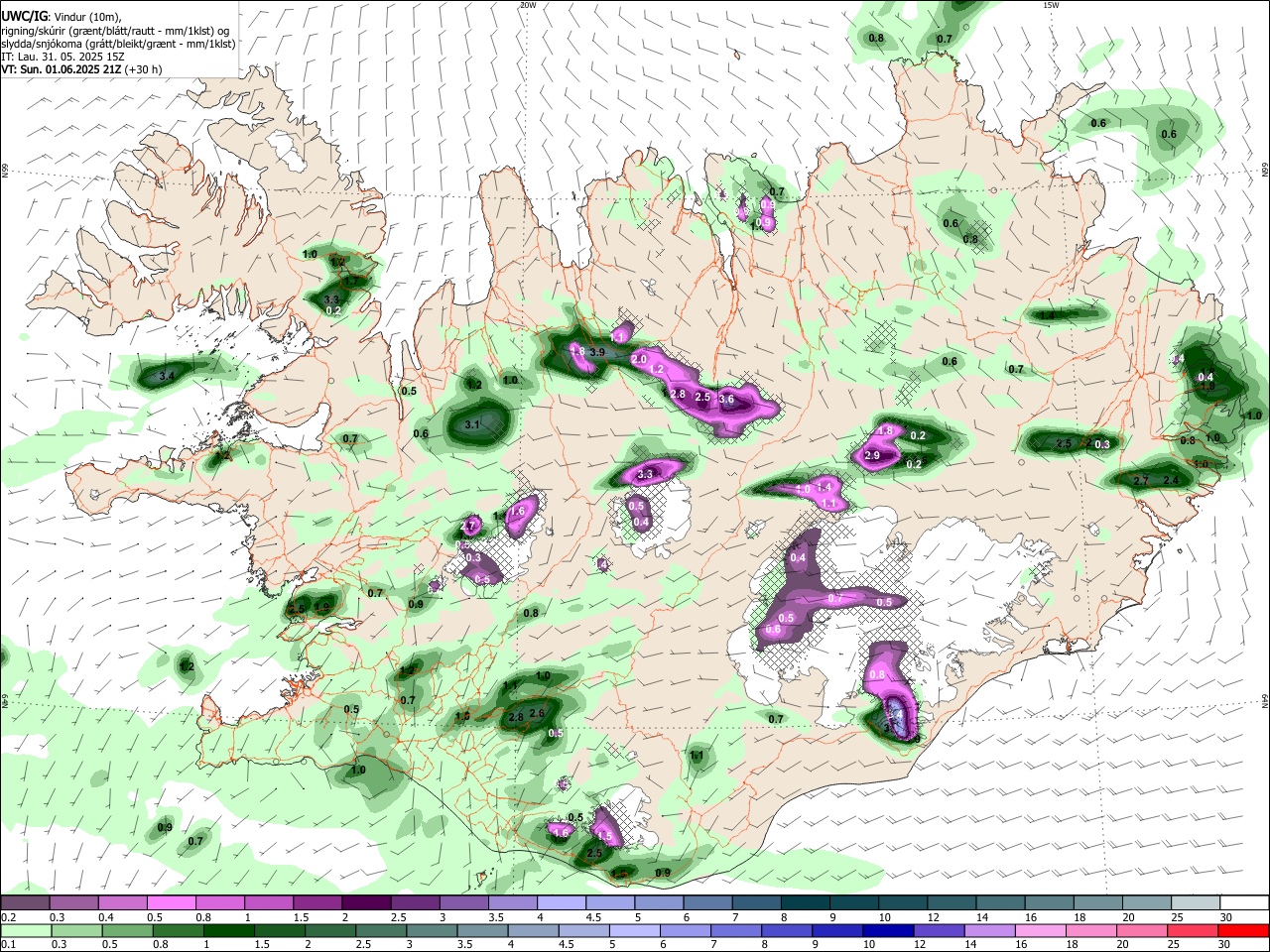
Task: Click the 'slydda/snjókoma' legend description line
Action: click(118, 44)
